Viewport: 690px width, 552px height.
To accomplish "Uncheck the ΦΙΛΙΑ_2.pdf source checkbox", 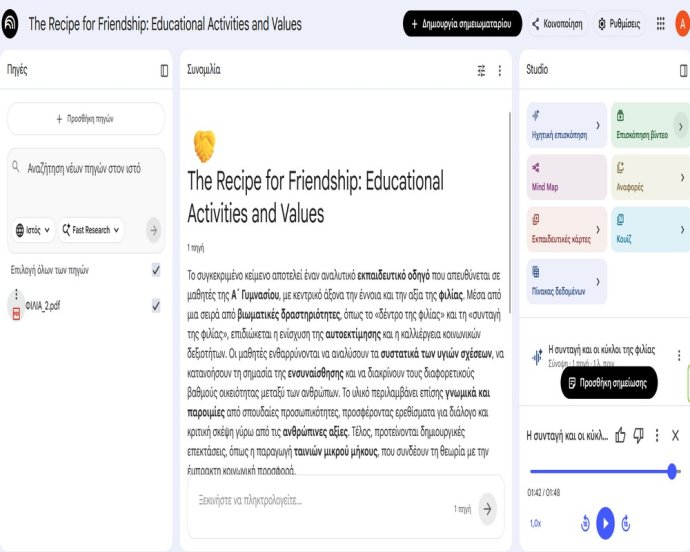I will click(x=156, y=306).
